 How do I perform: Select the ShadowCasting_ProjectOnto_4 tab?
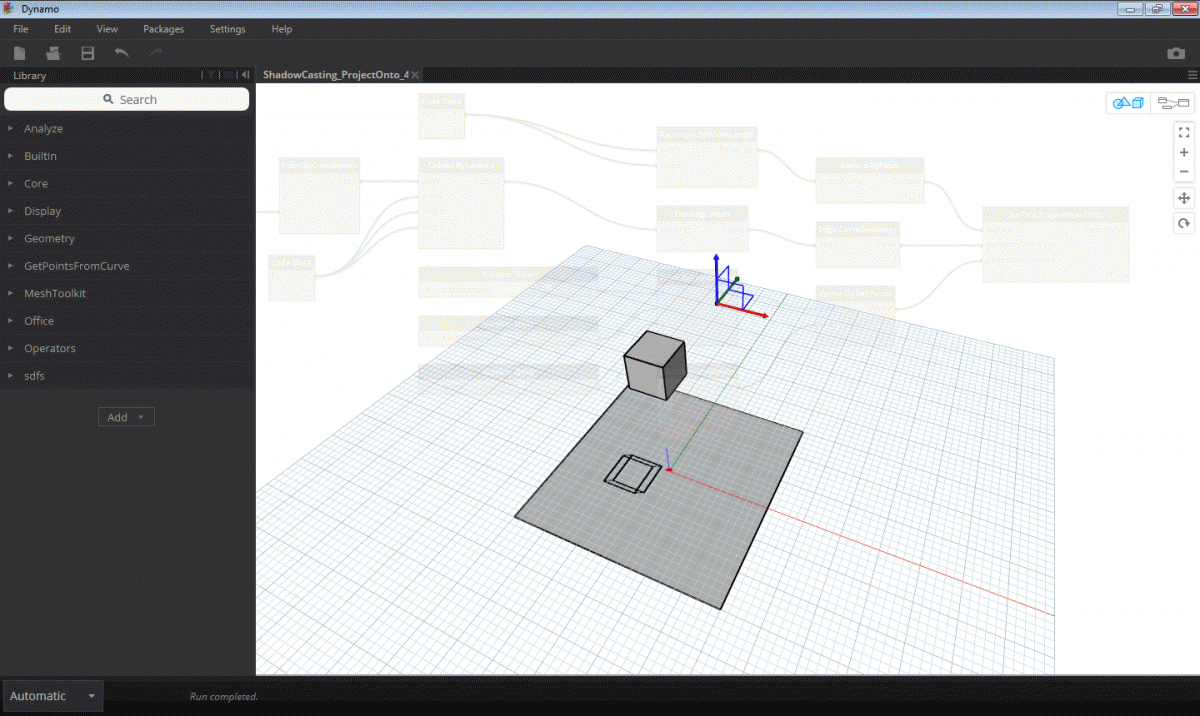(335, 73)
